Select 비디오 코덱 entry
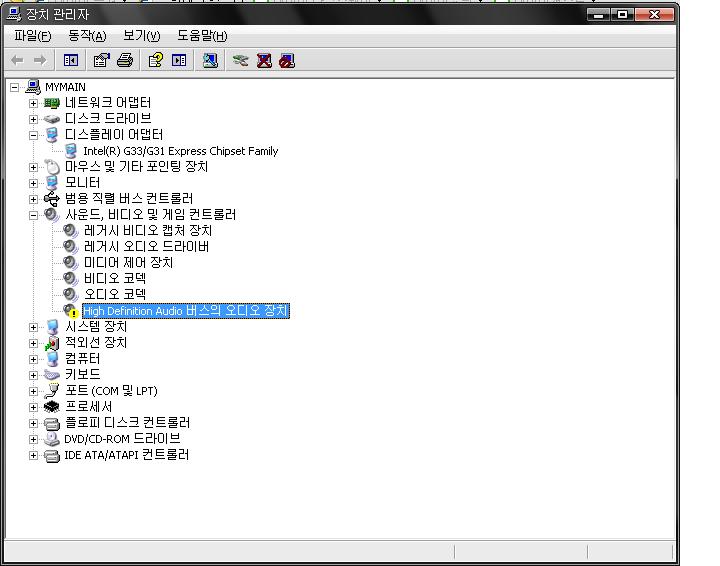The image size is (720, 566). click(x=115, y=279)
